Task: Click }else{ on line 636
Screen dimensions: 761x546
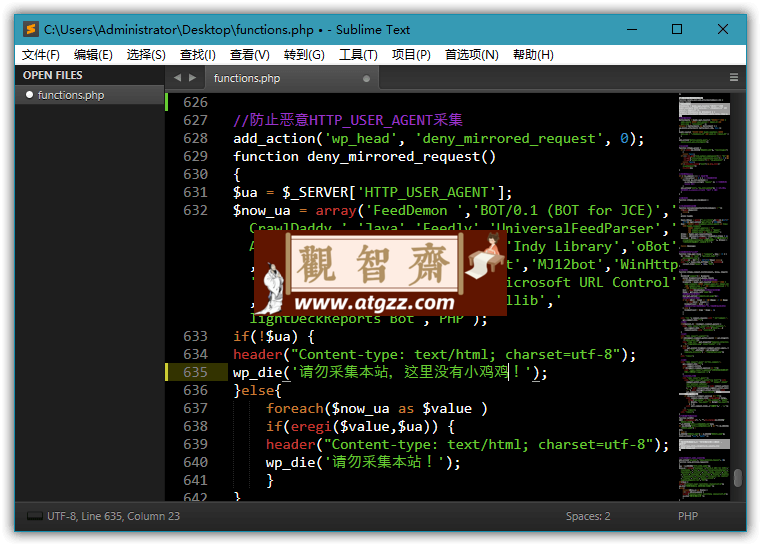Action: [257, 390]
